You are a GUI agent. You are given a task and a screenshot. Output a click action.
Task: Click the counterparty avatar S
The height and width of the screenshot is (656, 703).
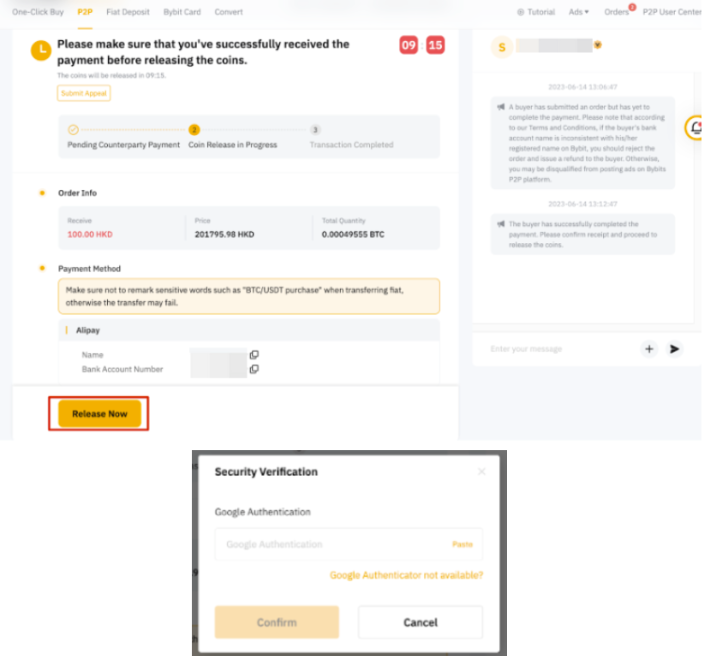pyautogui.click(x=502, y=47)
